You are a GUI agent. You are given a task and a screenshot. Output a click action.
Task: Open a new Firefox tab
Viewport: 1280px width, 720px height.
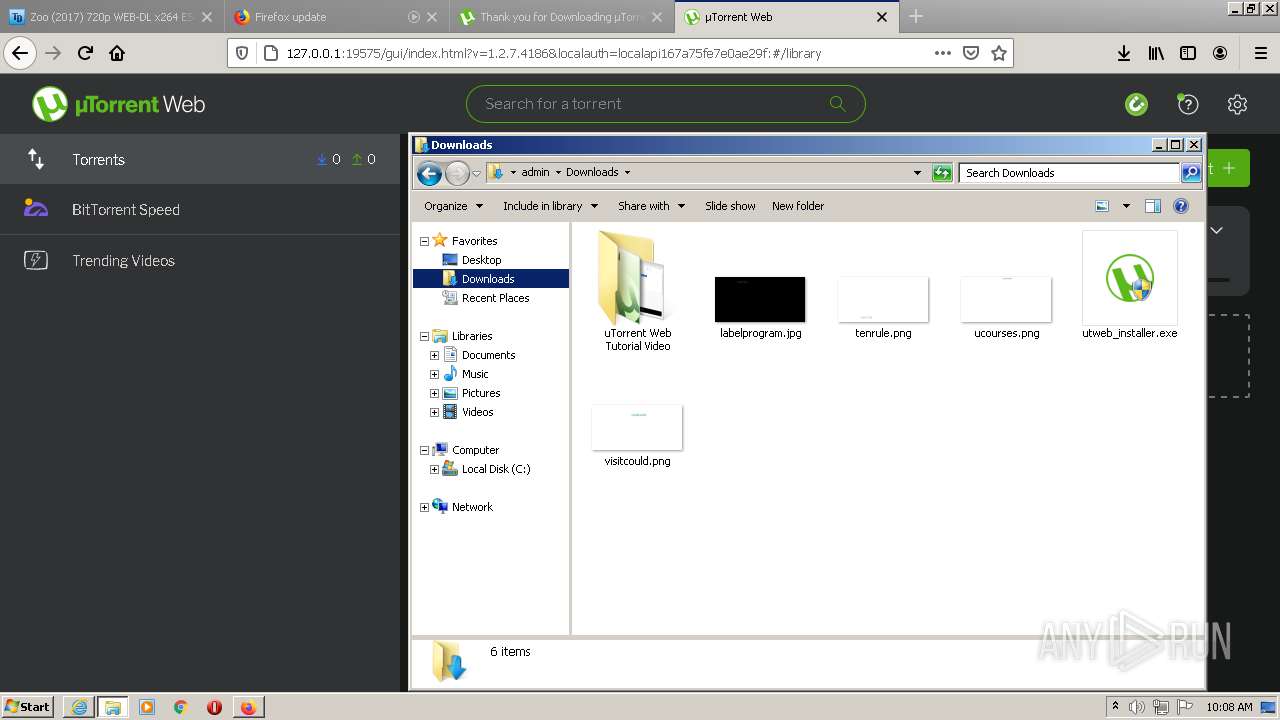pyautogui.click(x=916, y=17)
